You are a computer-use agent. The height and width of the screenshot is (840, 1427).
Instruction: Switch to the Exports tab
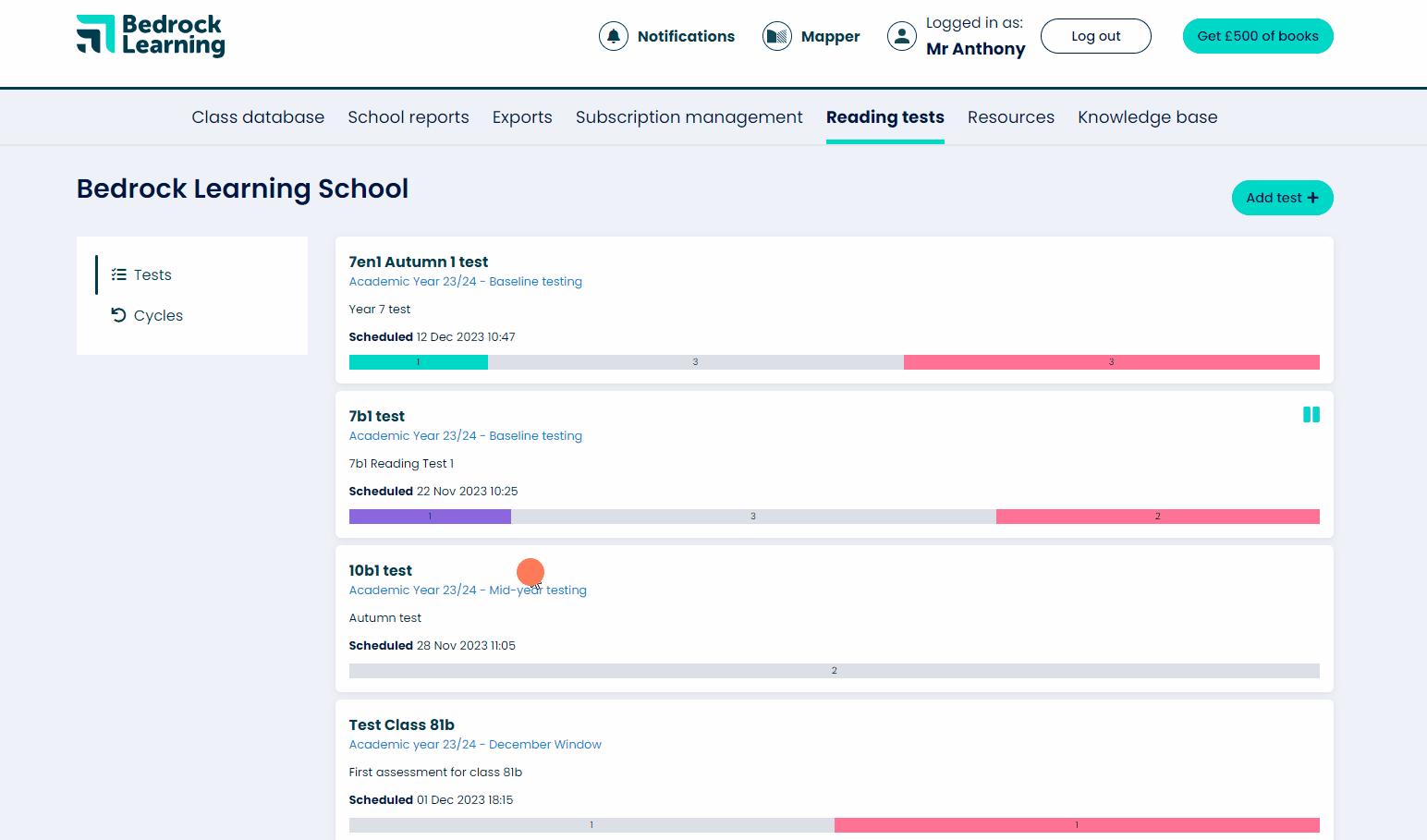click(x=522, y=117)
